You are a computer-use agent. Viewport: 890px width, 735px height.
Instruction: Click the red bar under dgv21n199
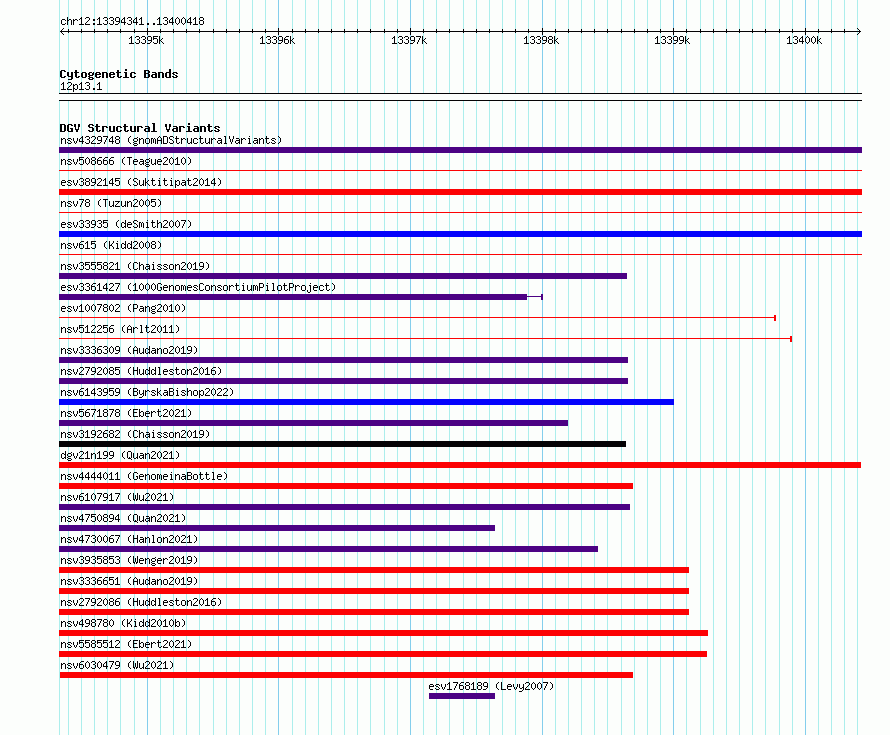tap(460, 465)
